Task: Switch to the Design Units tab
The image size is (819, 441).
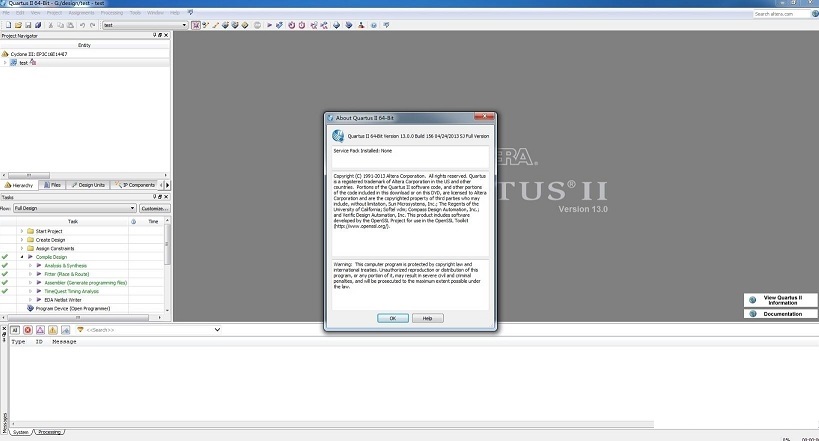Action: point(88,185)
